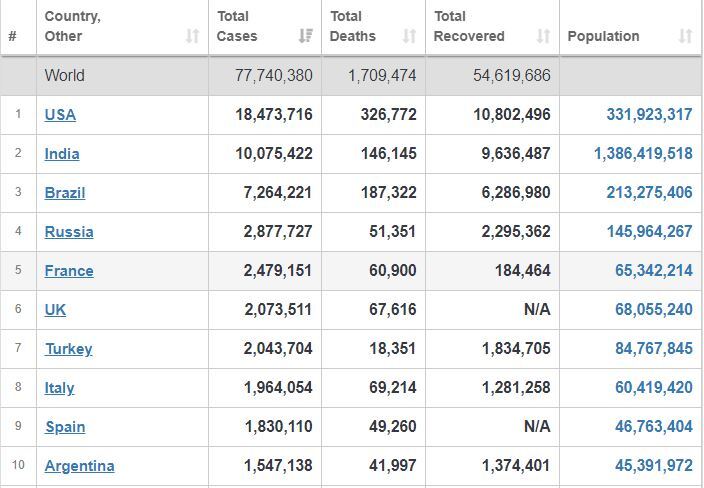
Task: Open the UK link
Action: point(55,310)
